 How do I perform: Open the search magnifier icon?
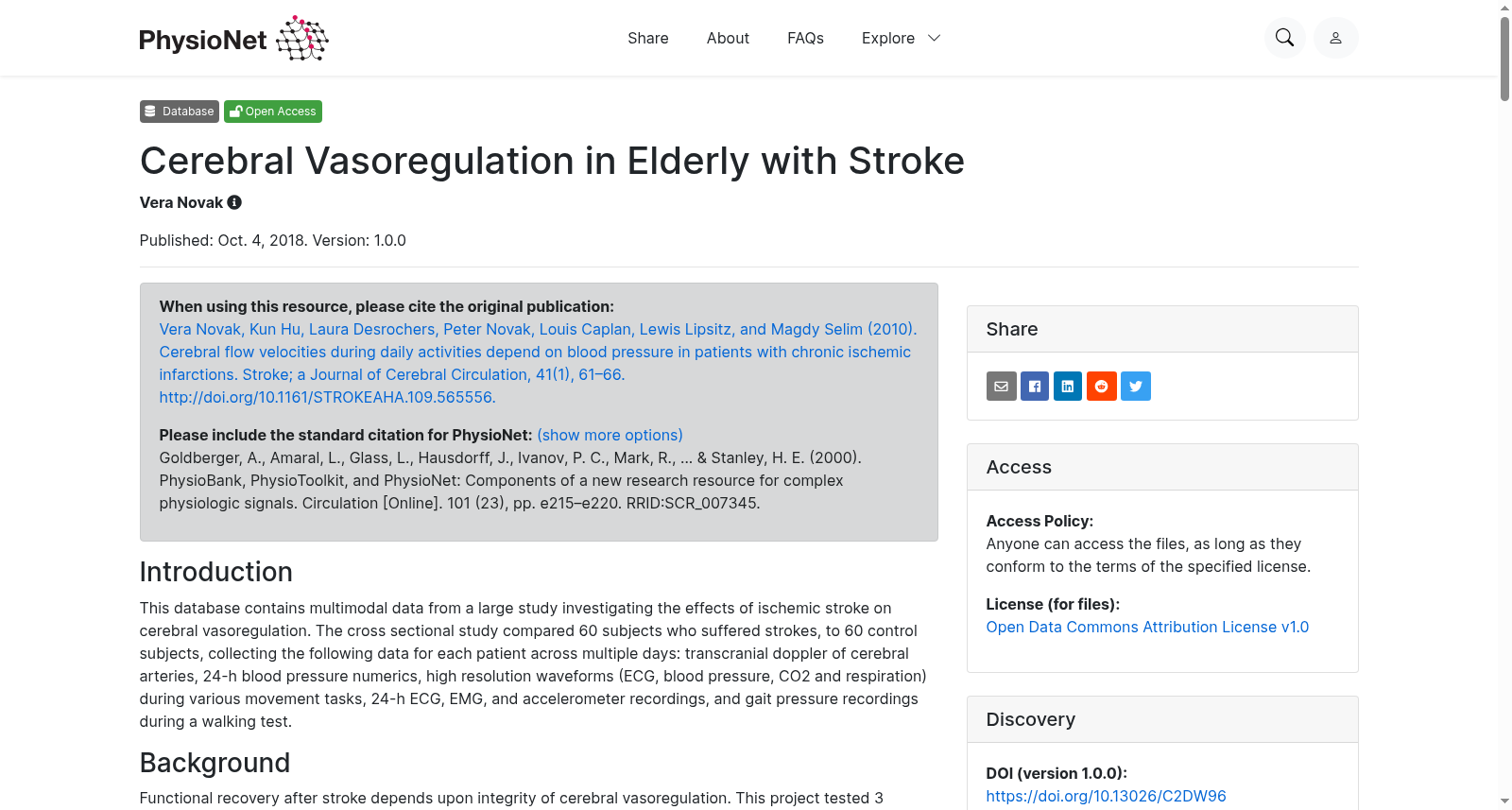coord(1284,38)
